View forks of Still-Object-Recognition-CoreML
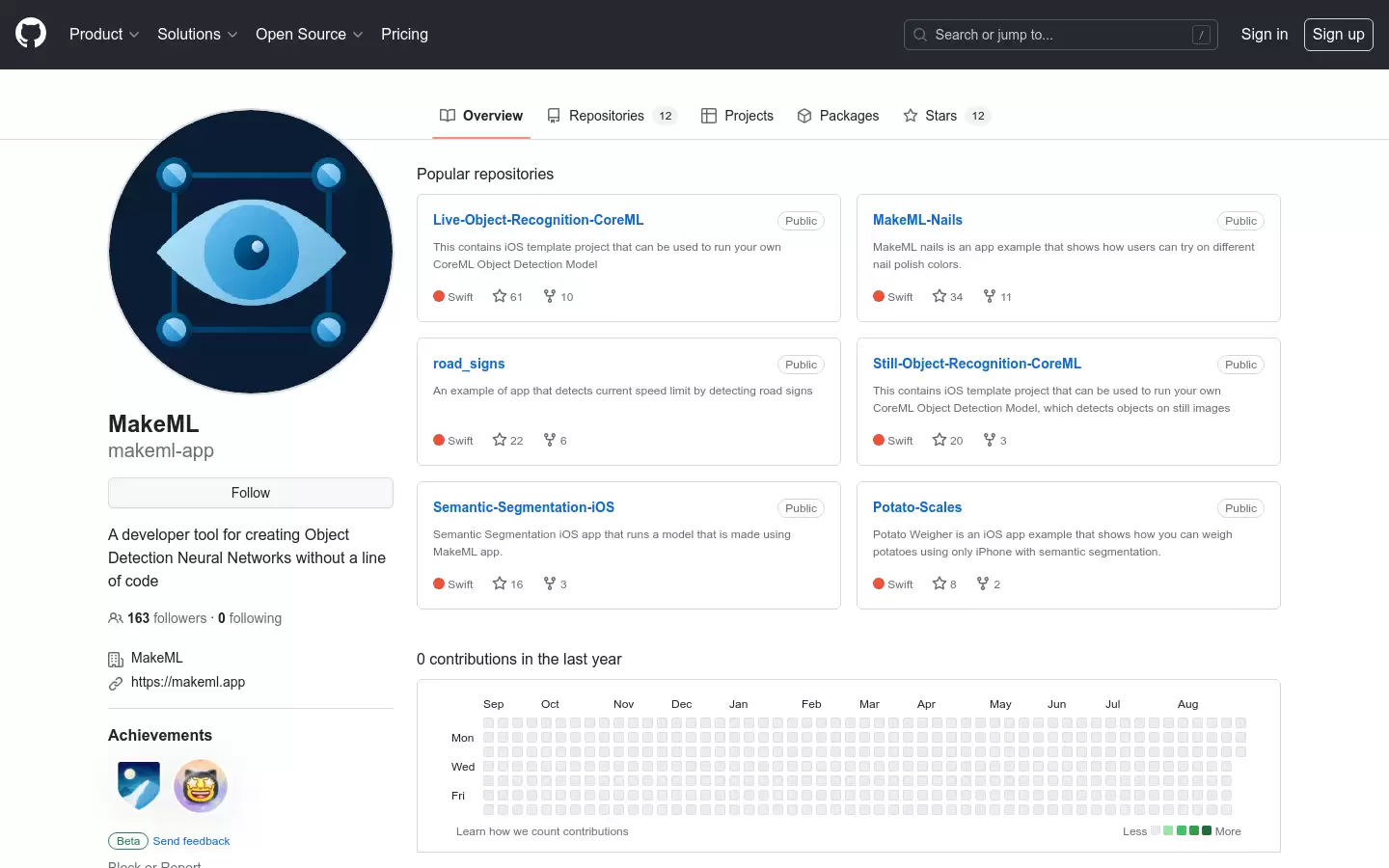 pyautogui.click(x=994, y=440)
